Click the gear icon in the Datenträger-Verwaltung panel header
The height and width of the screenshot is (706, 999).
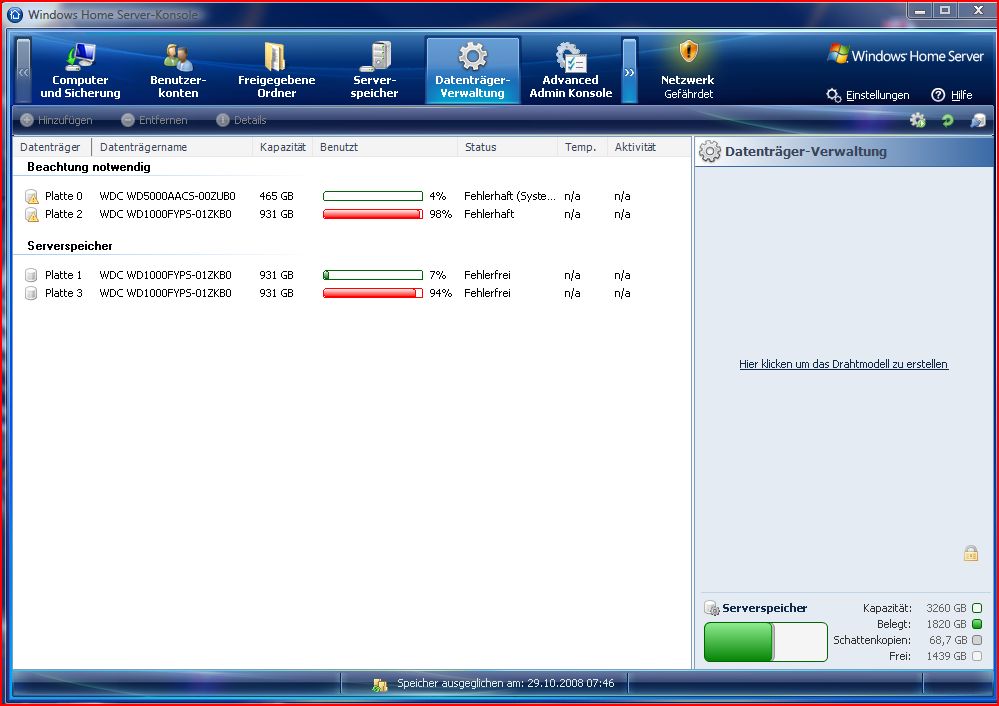(710, 152)
